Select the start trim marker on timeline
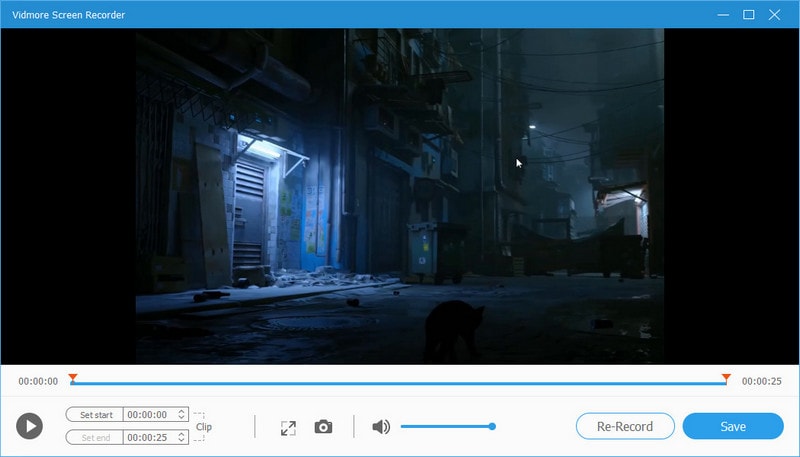 pos(73,378)
